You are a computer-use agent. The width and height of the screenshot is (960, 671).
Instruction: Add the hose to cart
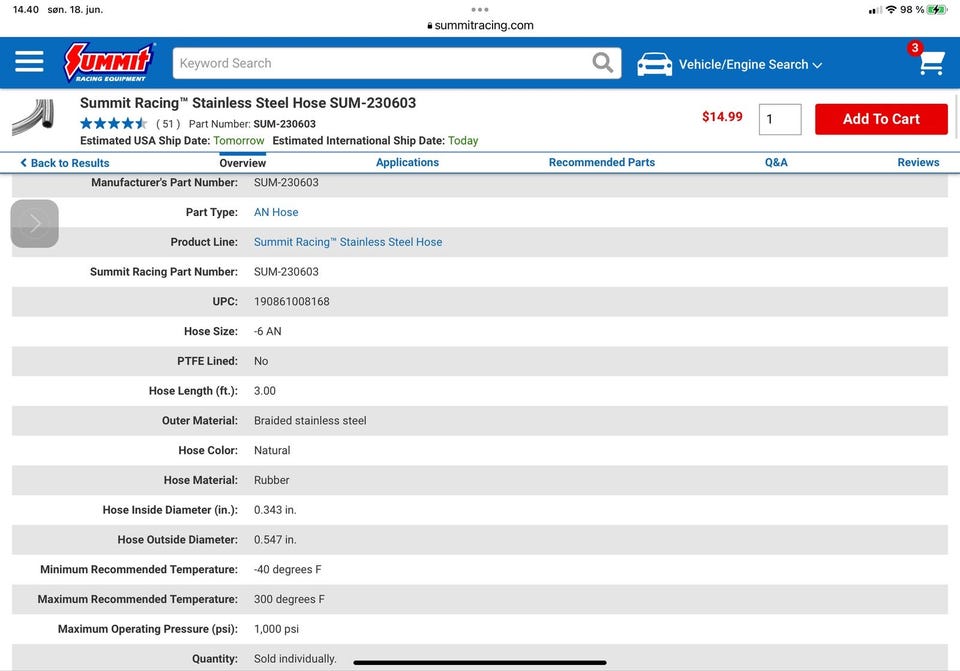[881, 119]
